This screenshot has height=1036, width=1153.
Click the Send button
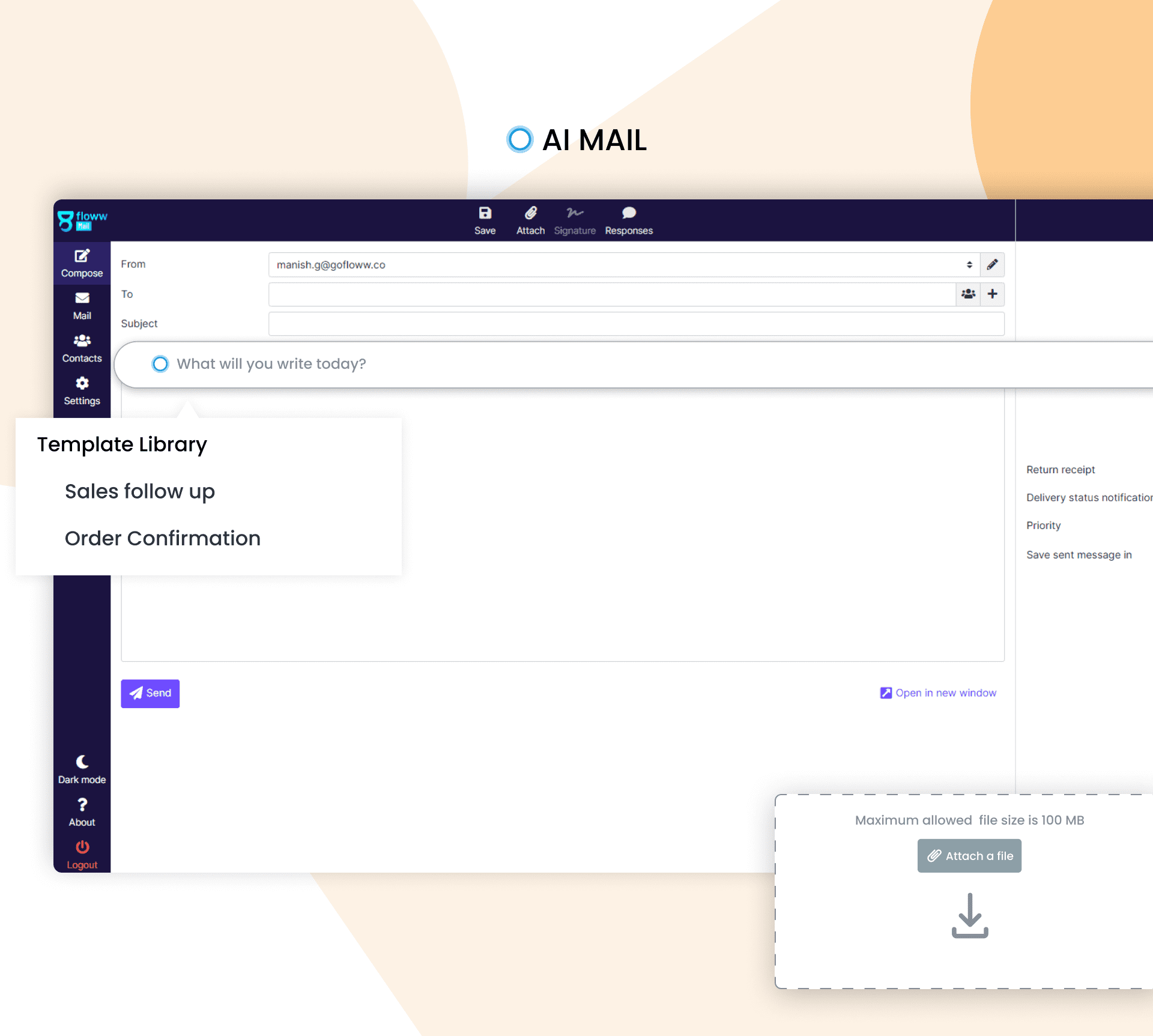point(150,692)
